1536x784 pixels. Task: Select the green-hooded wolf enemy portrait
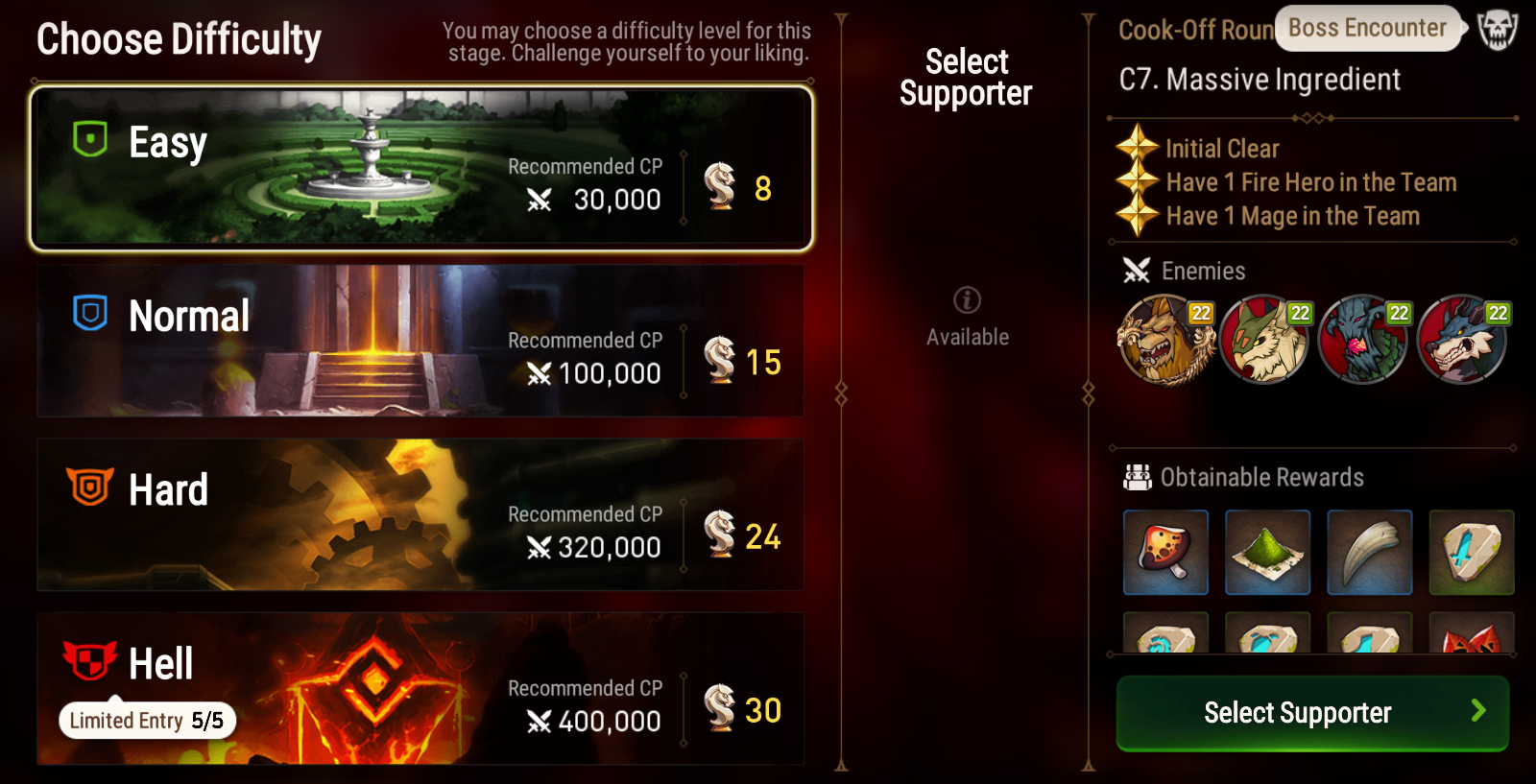click(x=1265, y=340)
